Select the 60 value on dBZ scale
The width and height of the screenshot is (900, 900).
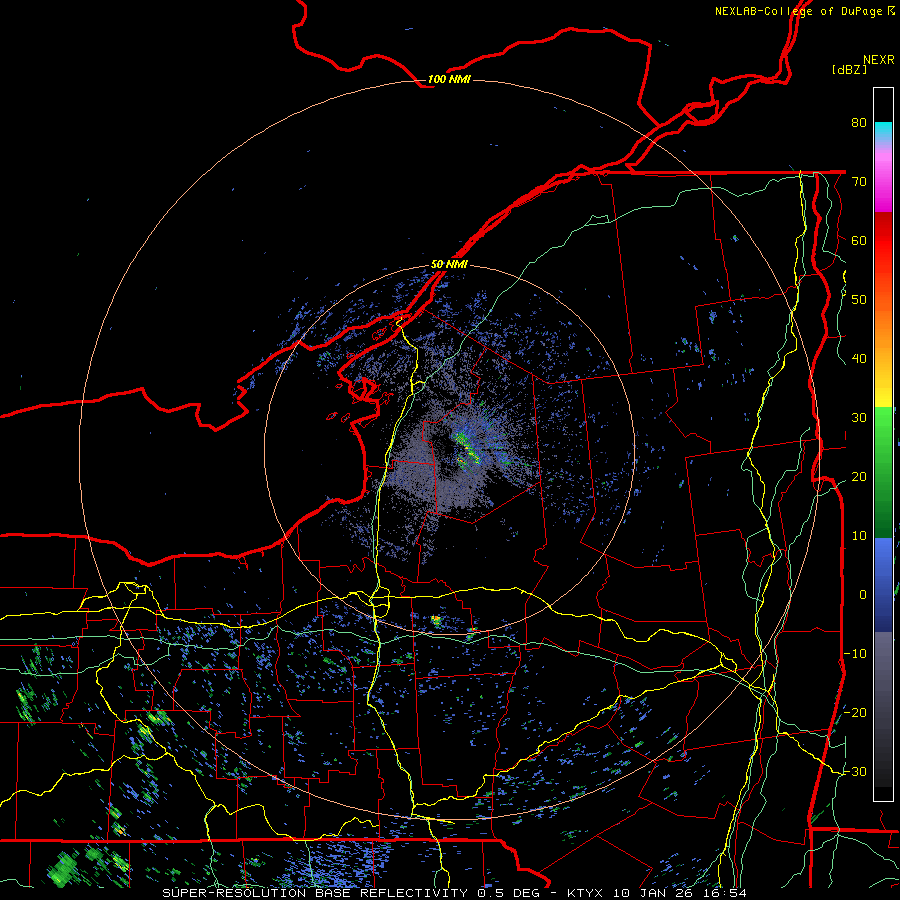coord(859,240)
